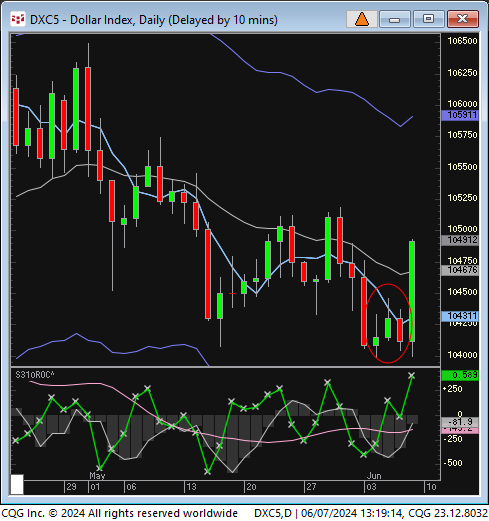489x521 pixels.
Task: Click the title text DXC5 - Dollar Index, Daily
Action: [97, 20]
